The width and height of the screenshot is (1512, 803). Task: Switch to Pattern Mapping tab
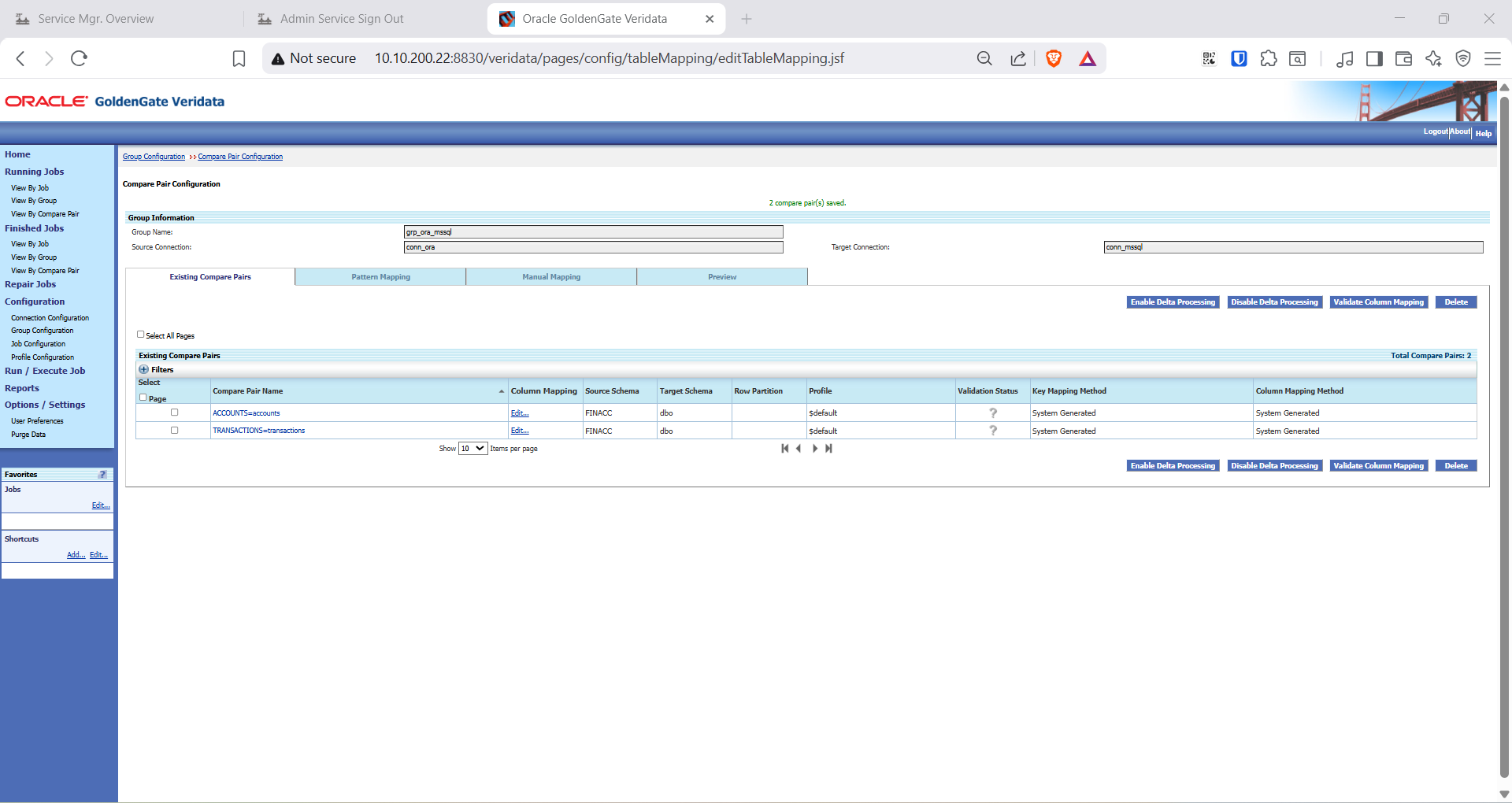(380, 277)
